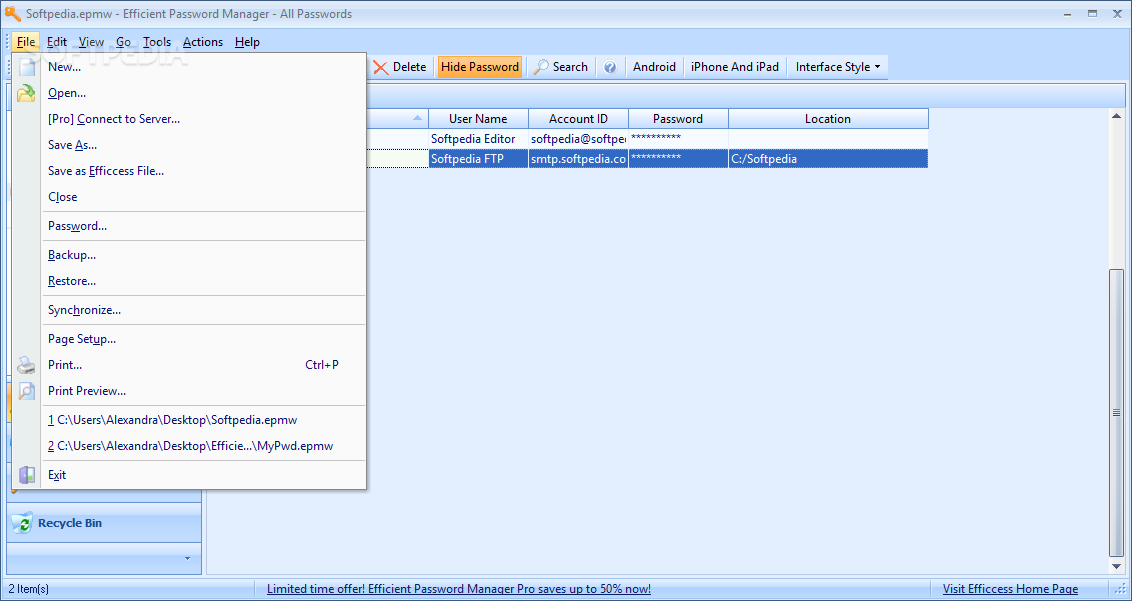Viewport: 1132px width, 601px height.
Task: Open the Help menu
Action: click(x=247, y=42)
